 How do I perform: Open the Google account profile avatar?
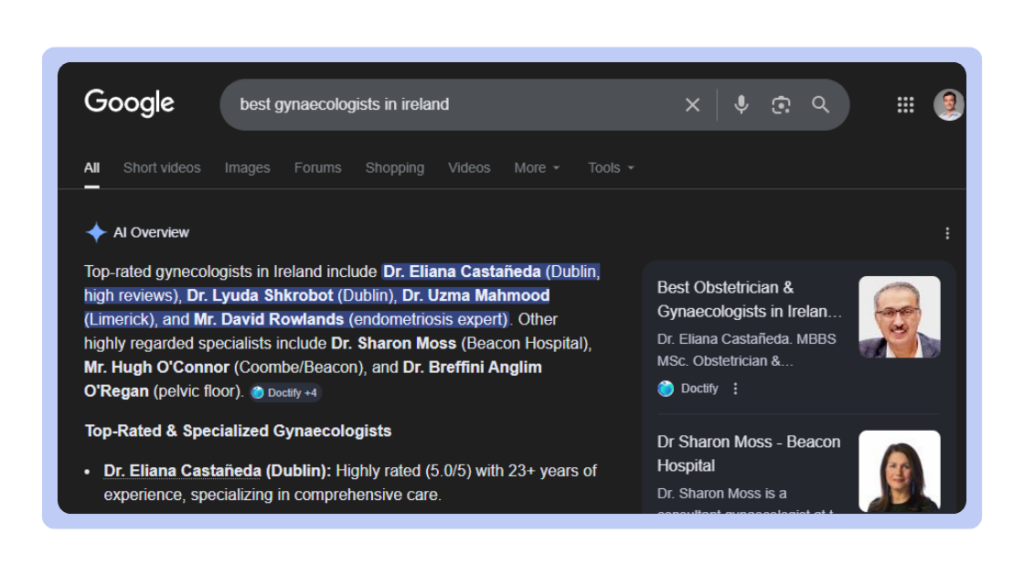click(948, 105)
